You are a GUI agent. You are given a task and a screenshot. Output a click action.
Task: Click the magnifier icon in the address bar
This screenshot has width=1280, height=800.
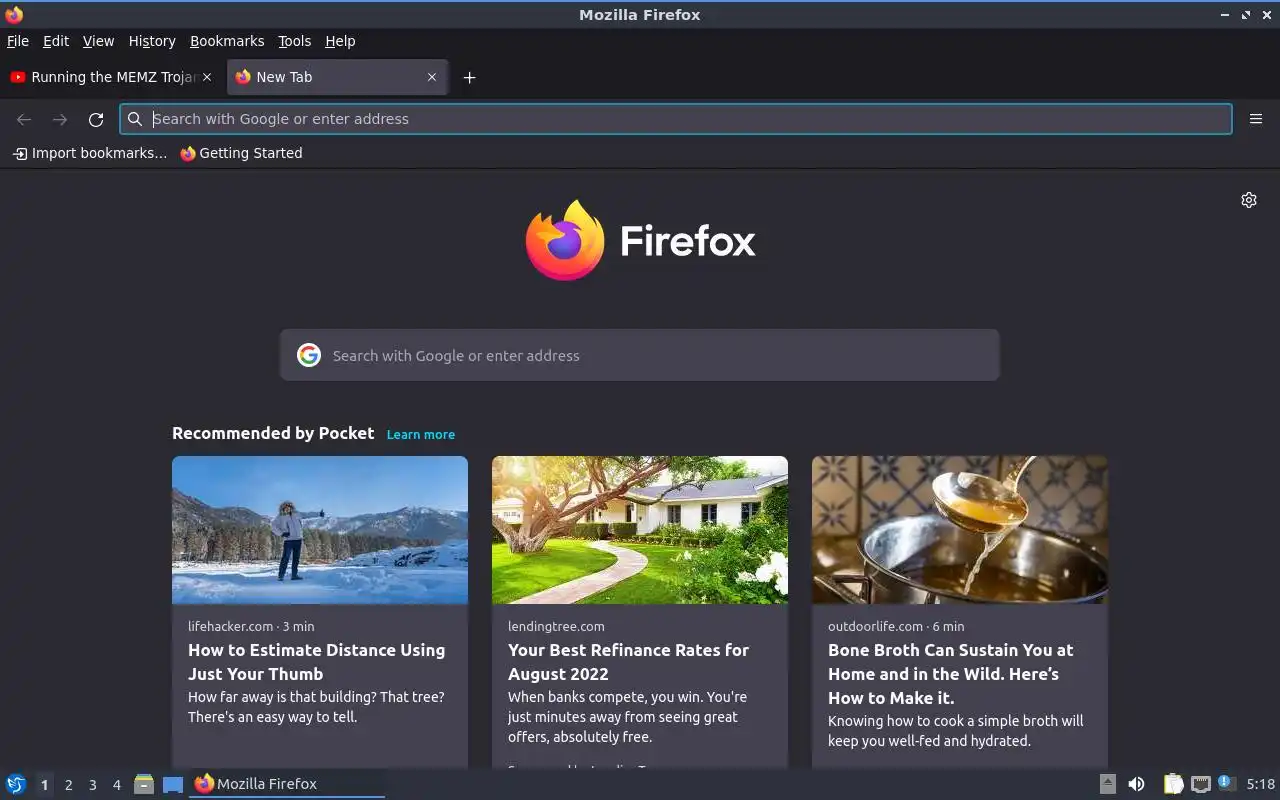[135, 119]
